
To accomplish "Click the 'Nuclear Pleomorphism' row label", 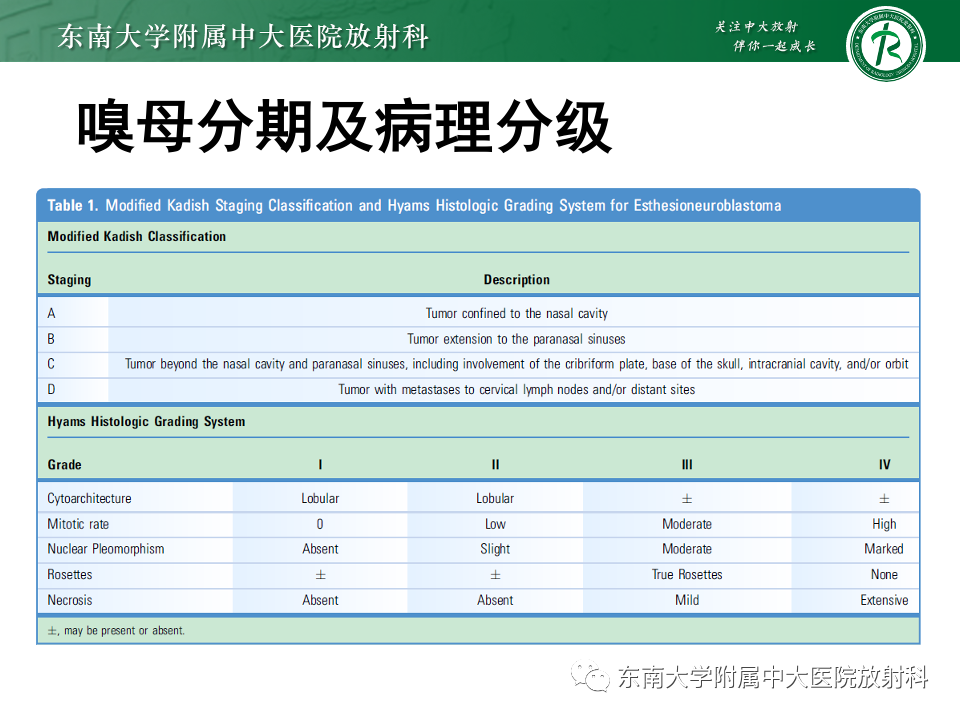I will [106, 549].
